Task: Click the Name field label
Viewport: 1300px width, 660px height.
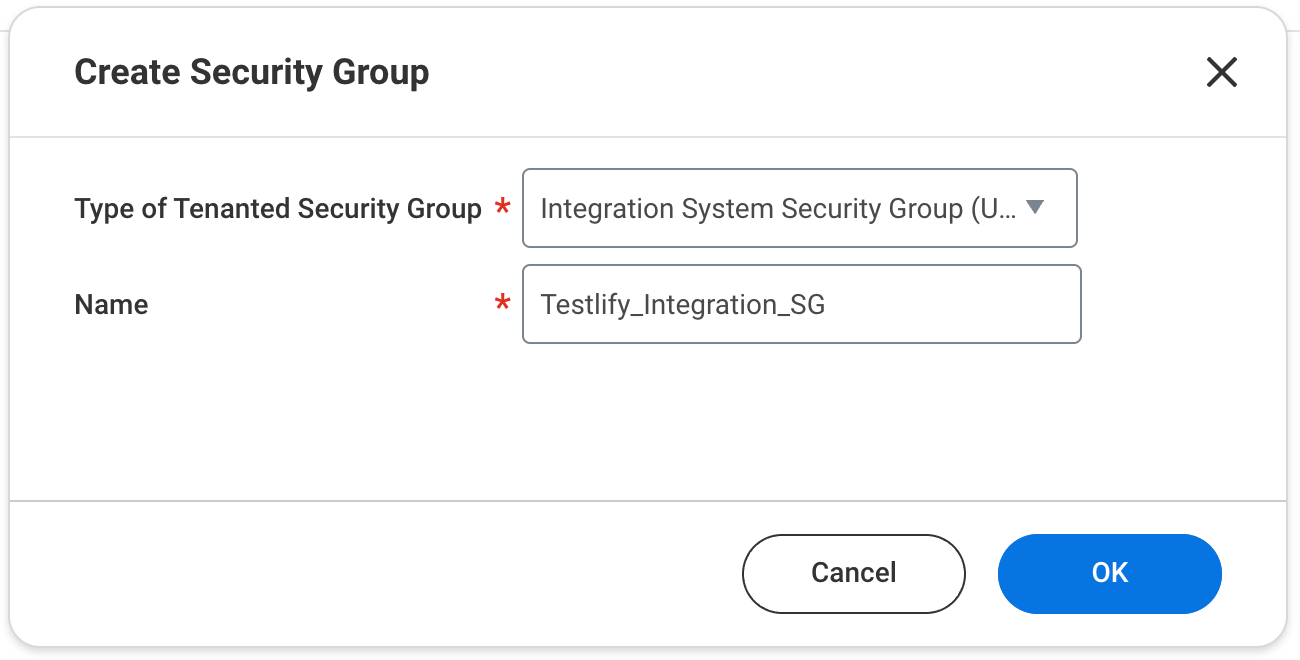Action: [111, 304]
